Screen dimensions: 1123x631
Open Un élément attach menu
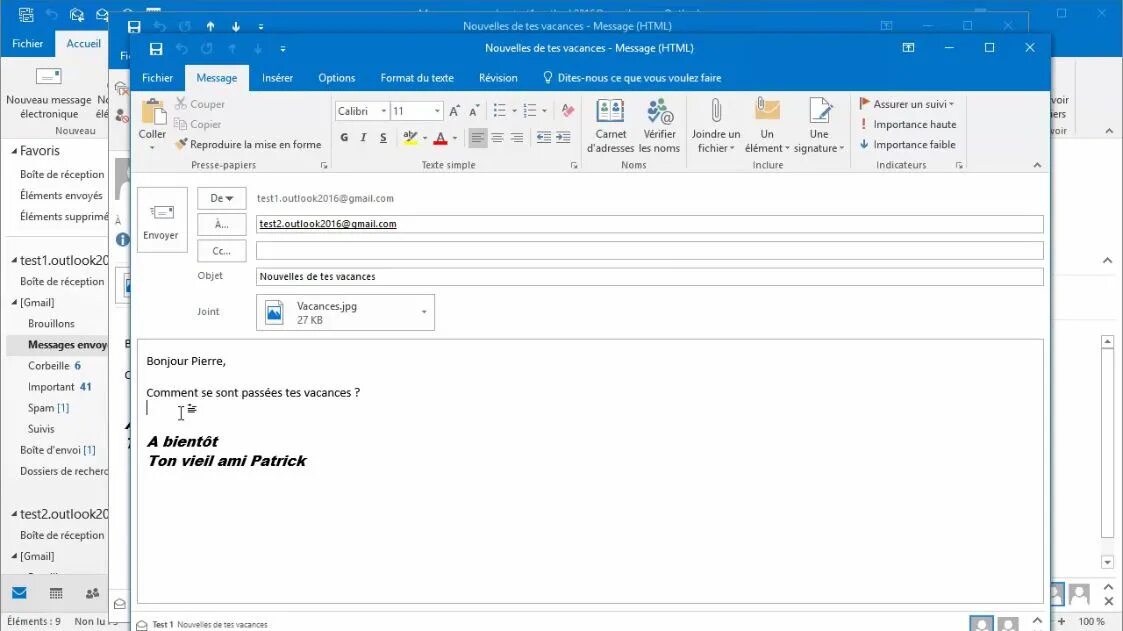click(767, 126)
